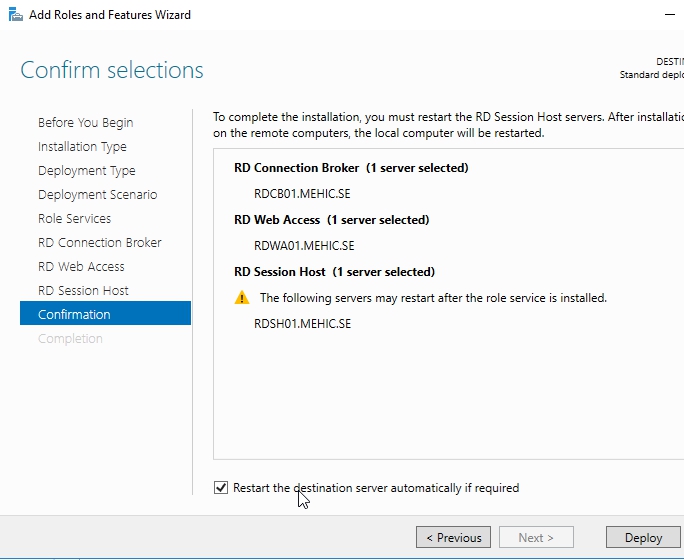This screenshot has width=684, height=560.
Task: Click the wizard icon in title bar
Action: click(15, 15)
